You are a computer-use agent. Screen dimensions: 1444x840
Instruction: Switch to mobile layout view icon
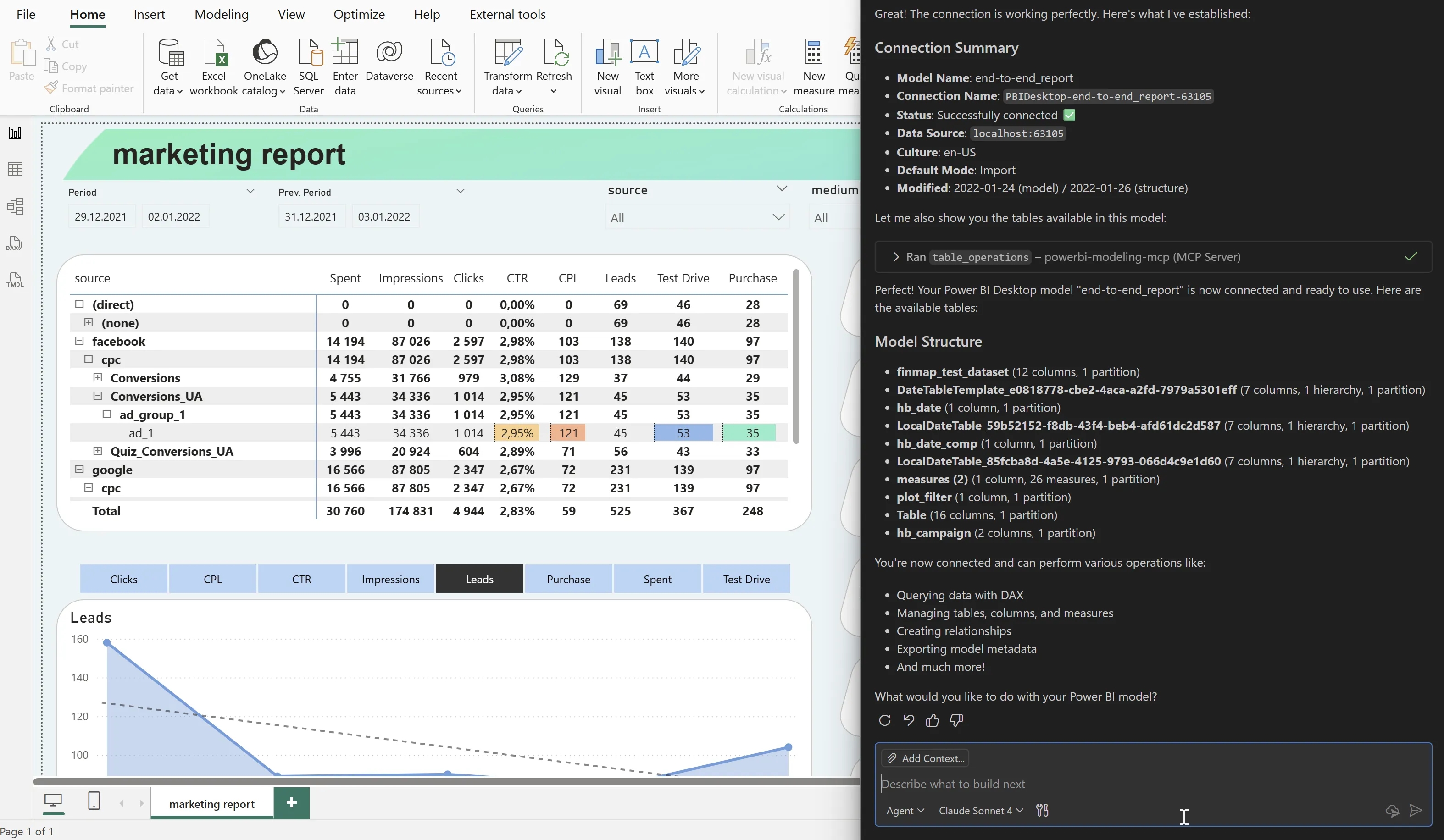pos(94,801)
